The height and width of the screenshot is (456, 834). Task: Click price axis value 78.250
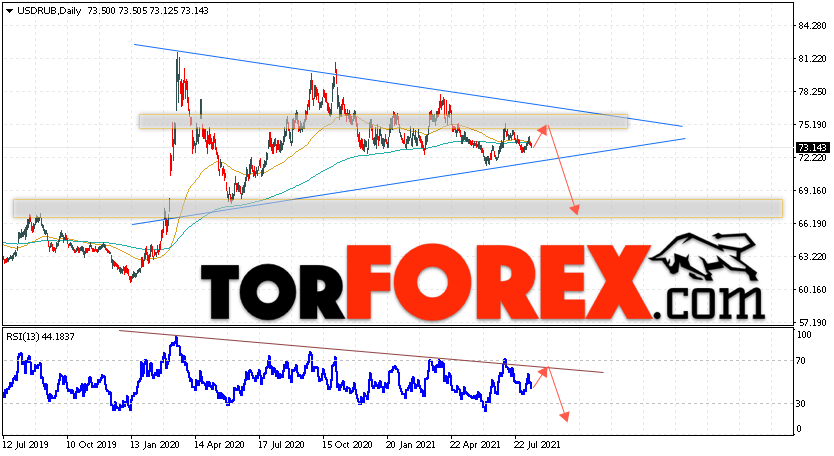tap(812, 92)
